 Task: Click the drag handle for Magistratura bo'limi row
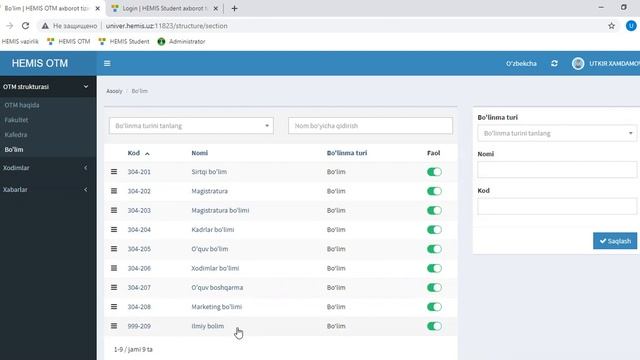click(114, 210)
